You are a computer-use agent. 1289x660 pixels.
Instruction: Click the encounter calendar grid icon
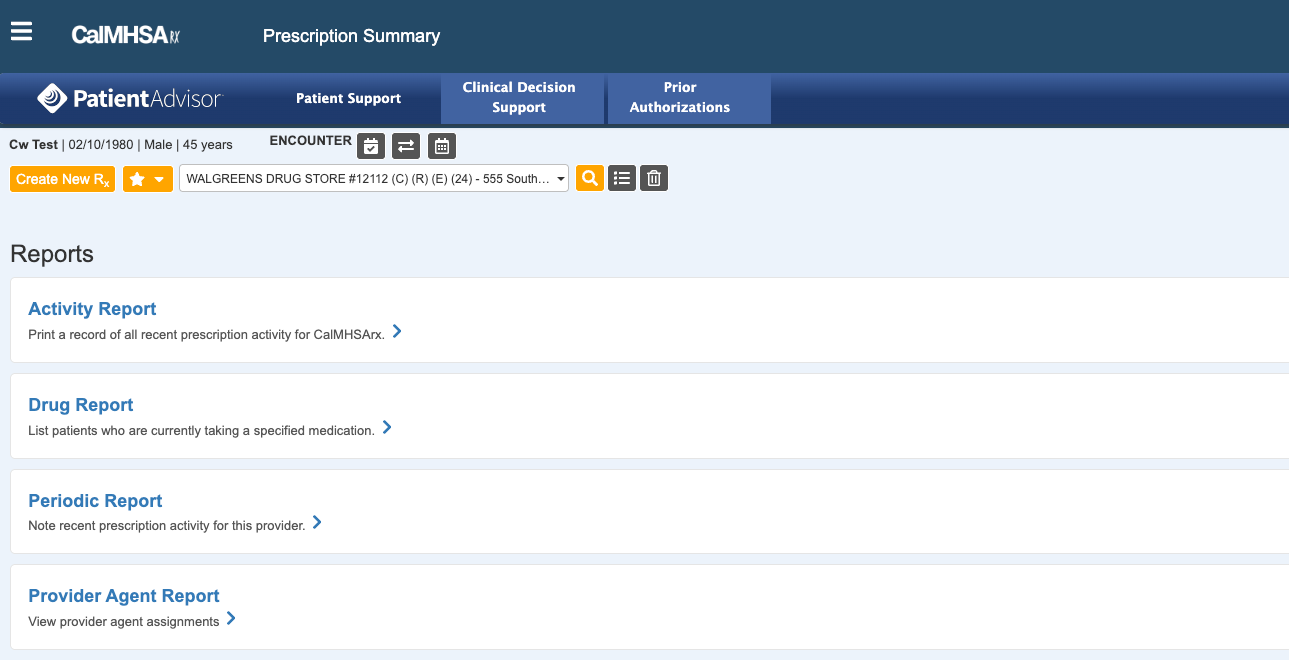(442, 146)
